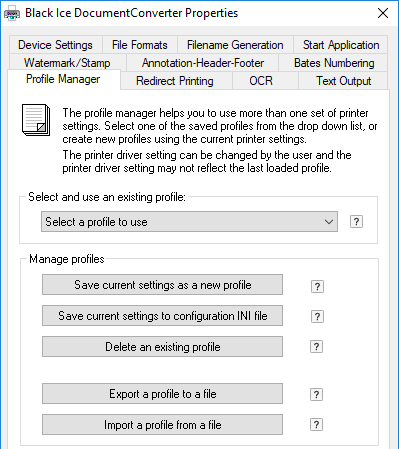Click Delete an existing profile button

[162, 347]
